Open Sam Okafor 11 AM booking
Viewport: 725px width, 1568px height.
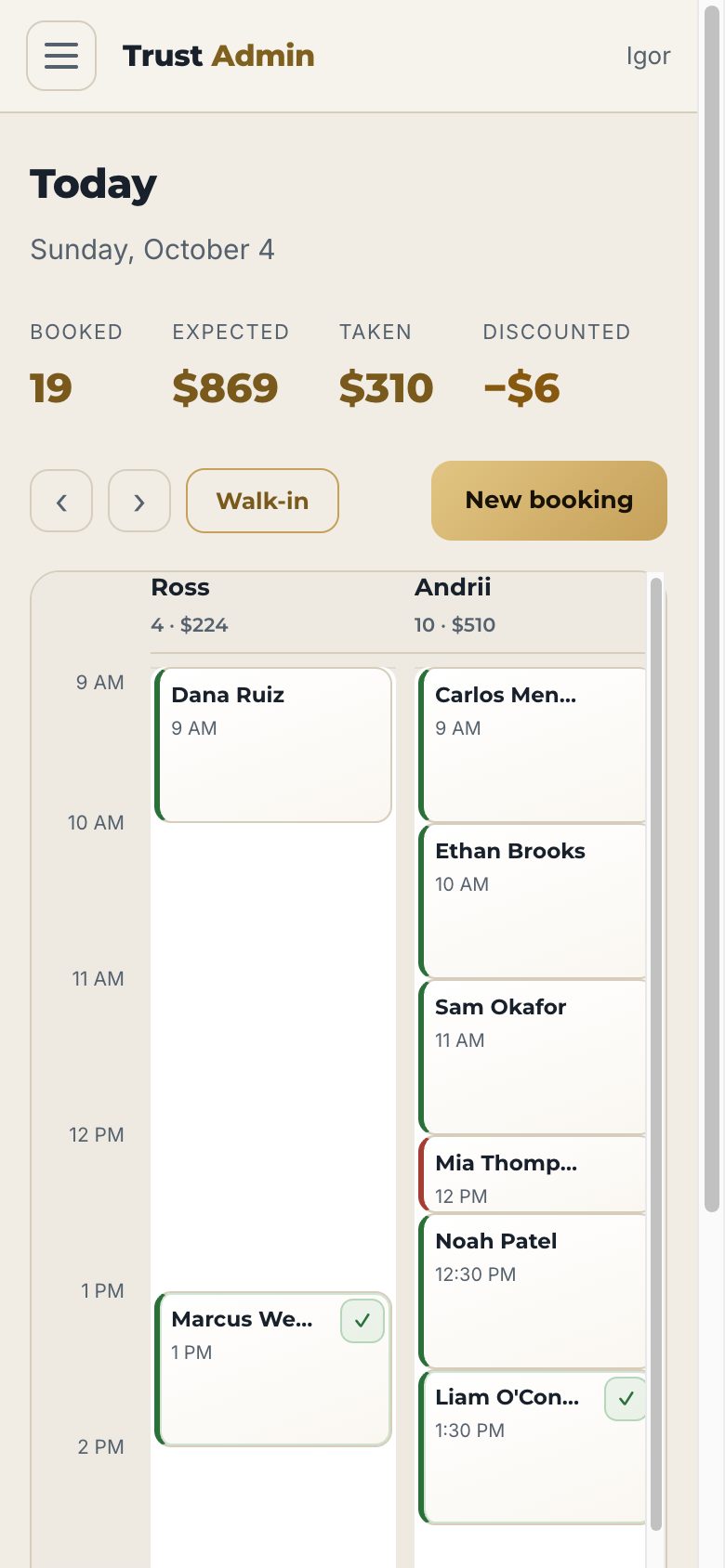pyautogui.click(x=533, y=1057)
